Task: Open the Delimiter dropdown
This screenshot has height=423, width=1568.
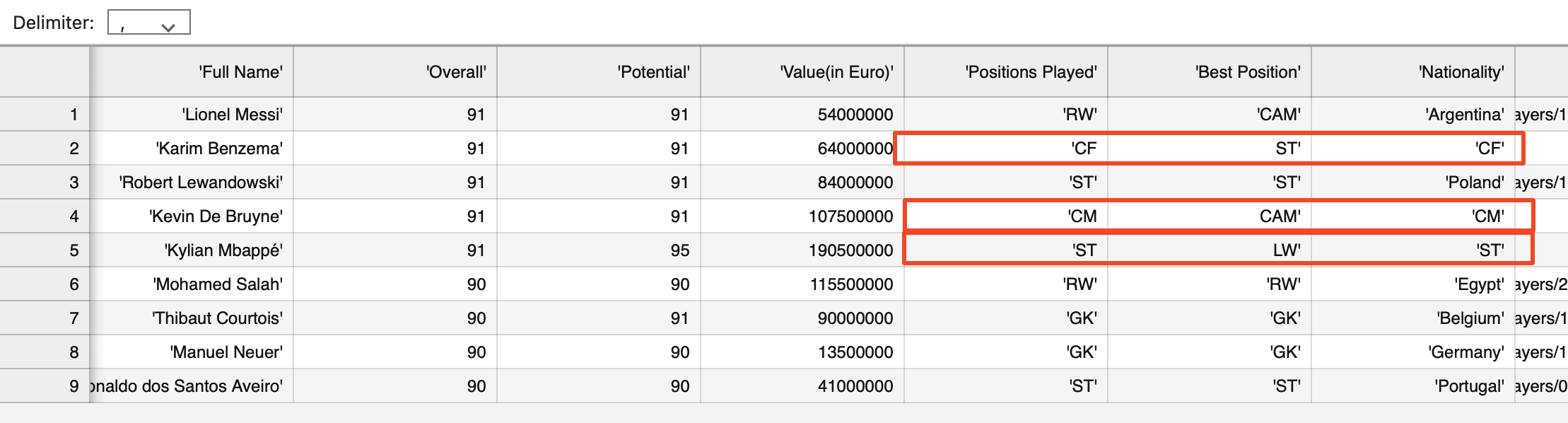Action: (x=149, y=23)
